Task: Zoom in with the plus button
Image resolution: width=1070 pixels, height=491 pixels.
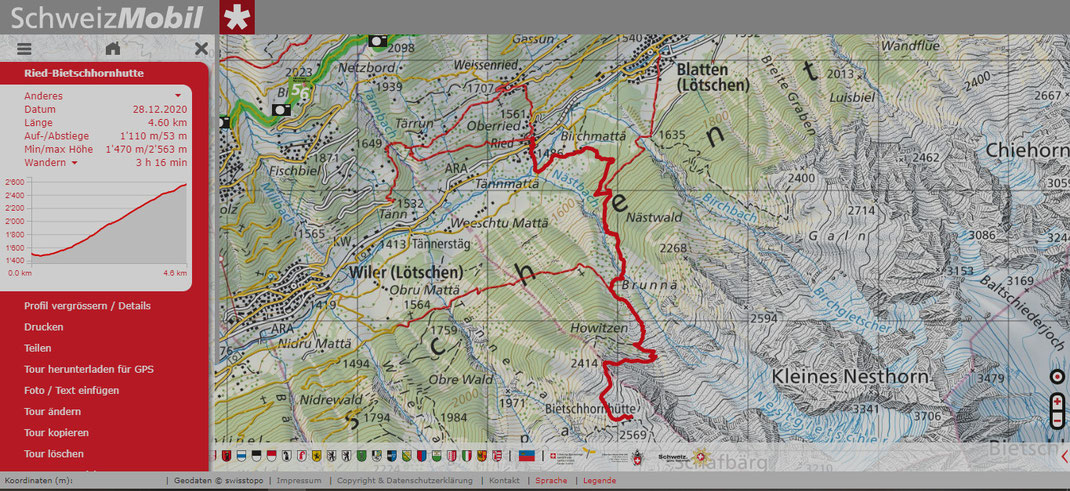Action: [x=1057, y=402]
